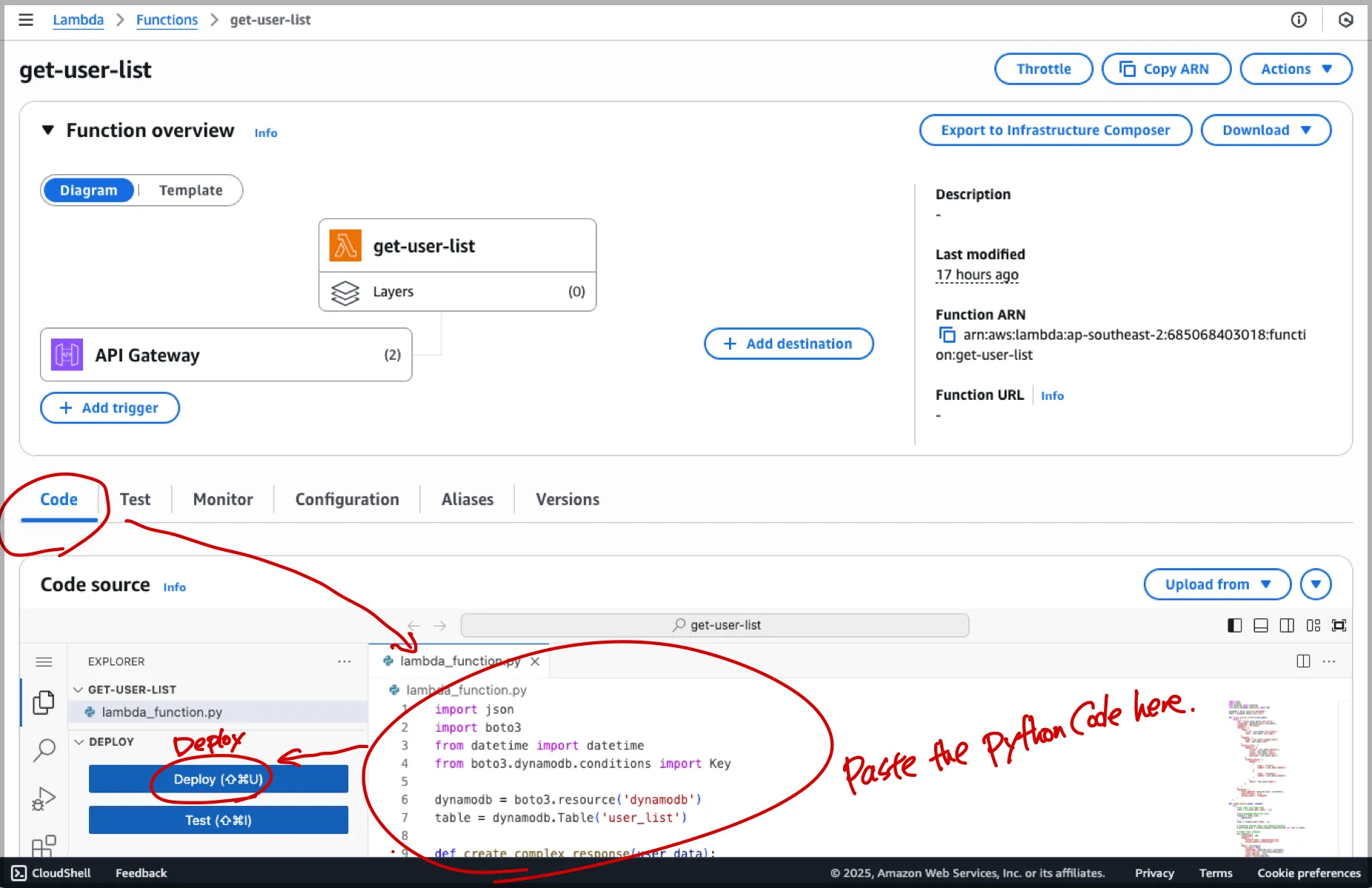Switch to the Versions tab
Screen dimensions: 1372x888
click(568, 499)
